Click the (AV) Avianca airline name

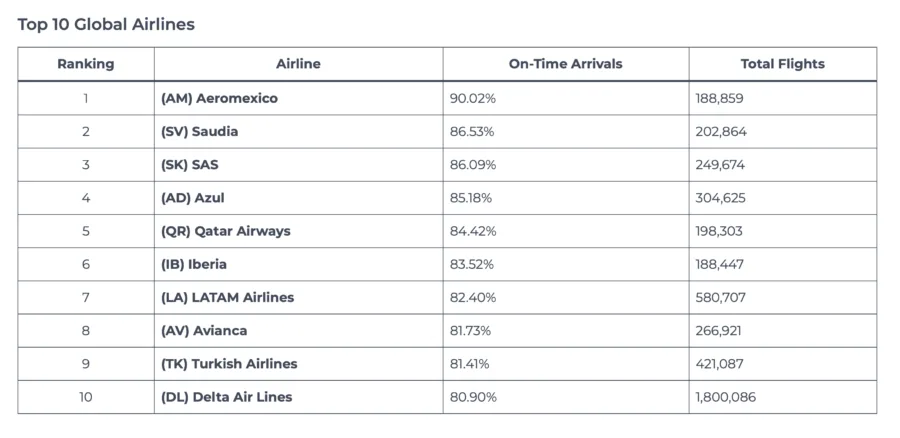[x=204, y=330]
